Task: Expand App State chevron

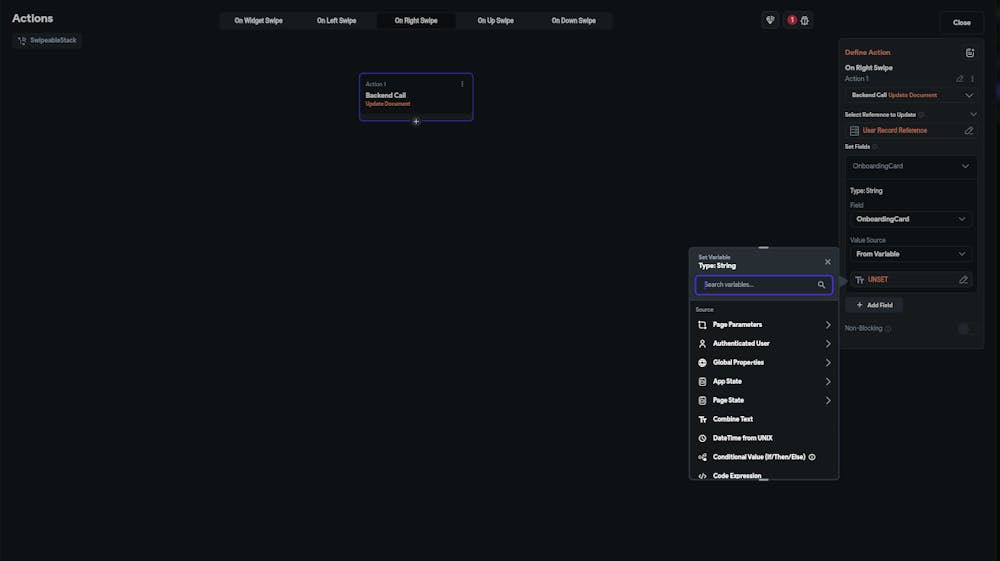Action: tap(828, 382)
